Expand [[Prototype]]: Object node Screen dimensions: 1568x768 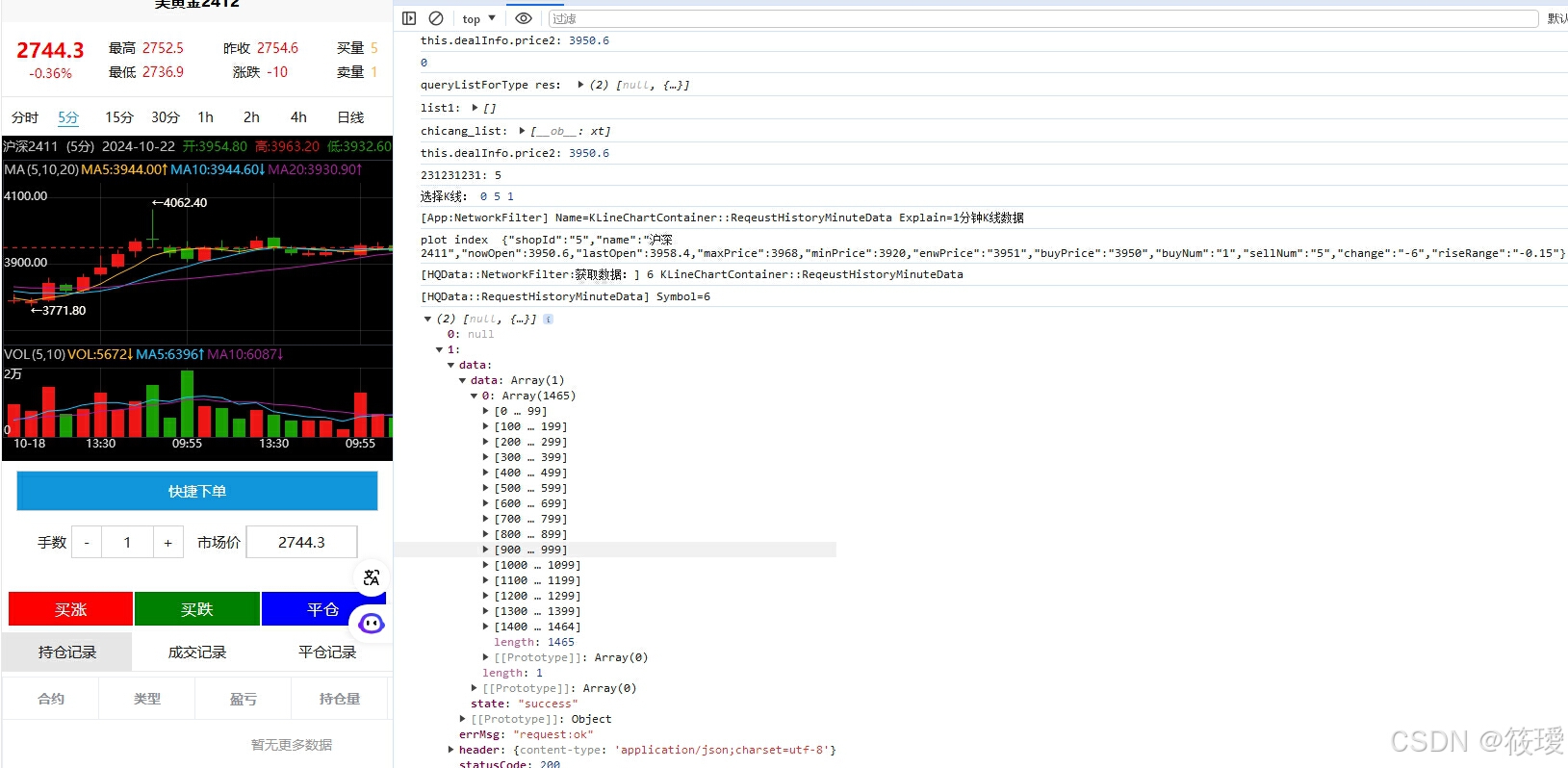click(462, 719)
